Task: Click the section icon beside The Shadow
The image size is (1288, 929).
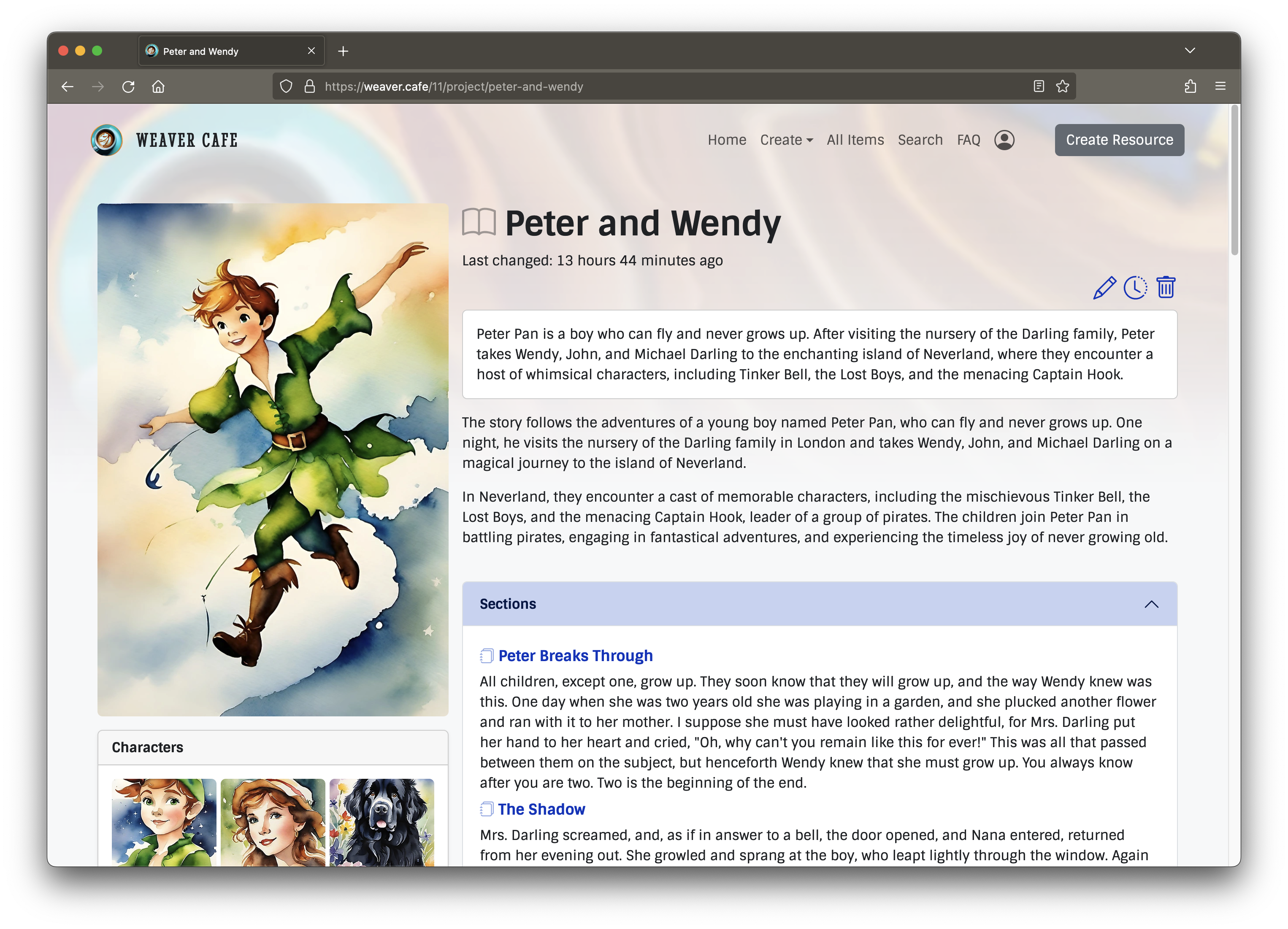Action: click(486, 809)
